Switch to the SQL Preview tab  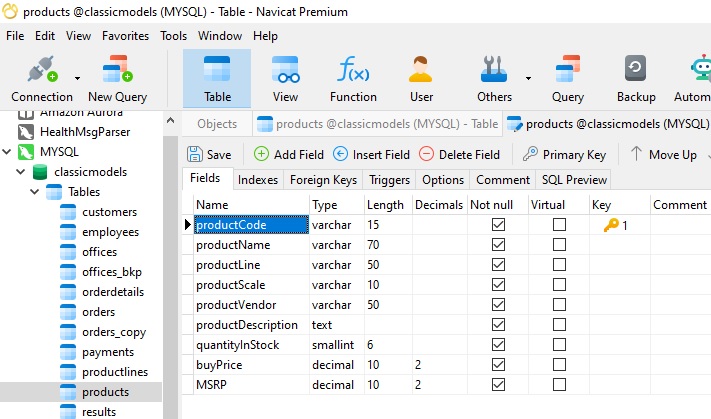(574, 180)
